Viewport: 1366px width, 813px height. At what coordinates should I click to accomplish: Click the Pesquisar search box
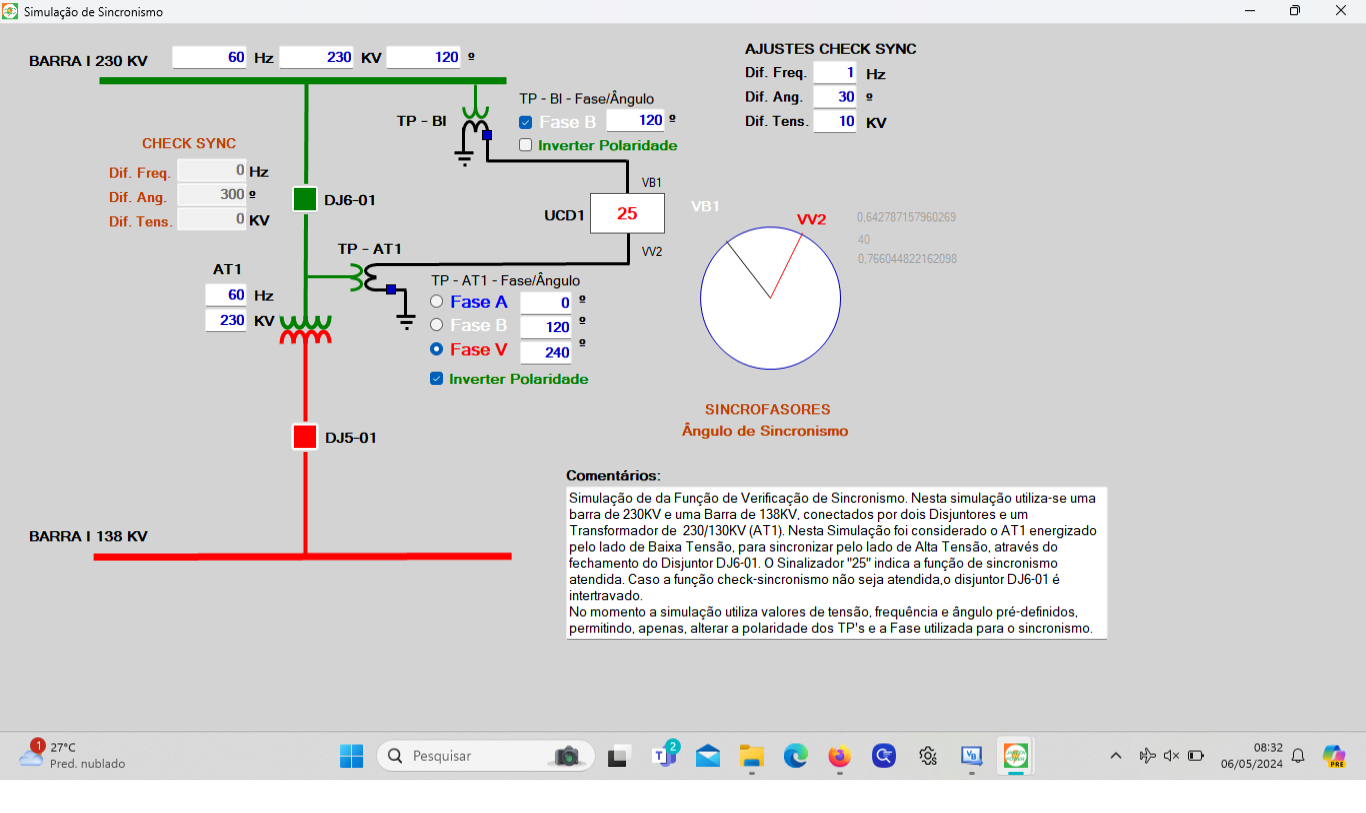(x=470, y=756)
